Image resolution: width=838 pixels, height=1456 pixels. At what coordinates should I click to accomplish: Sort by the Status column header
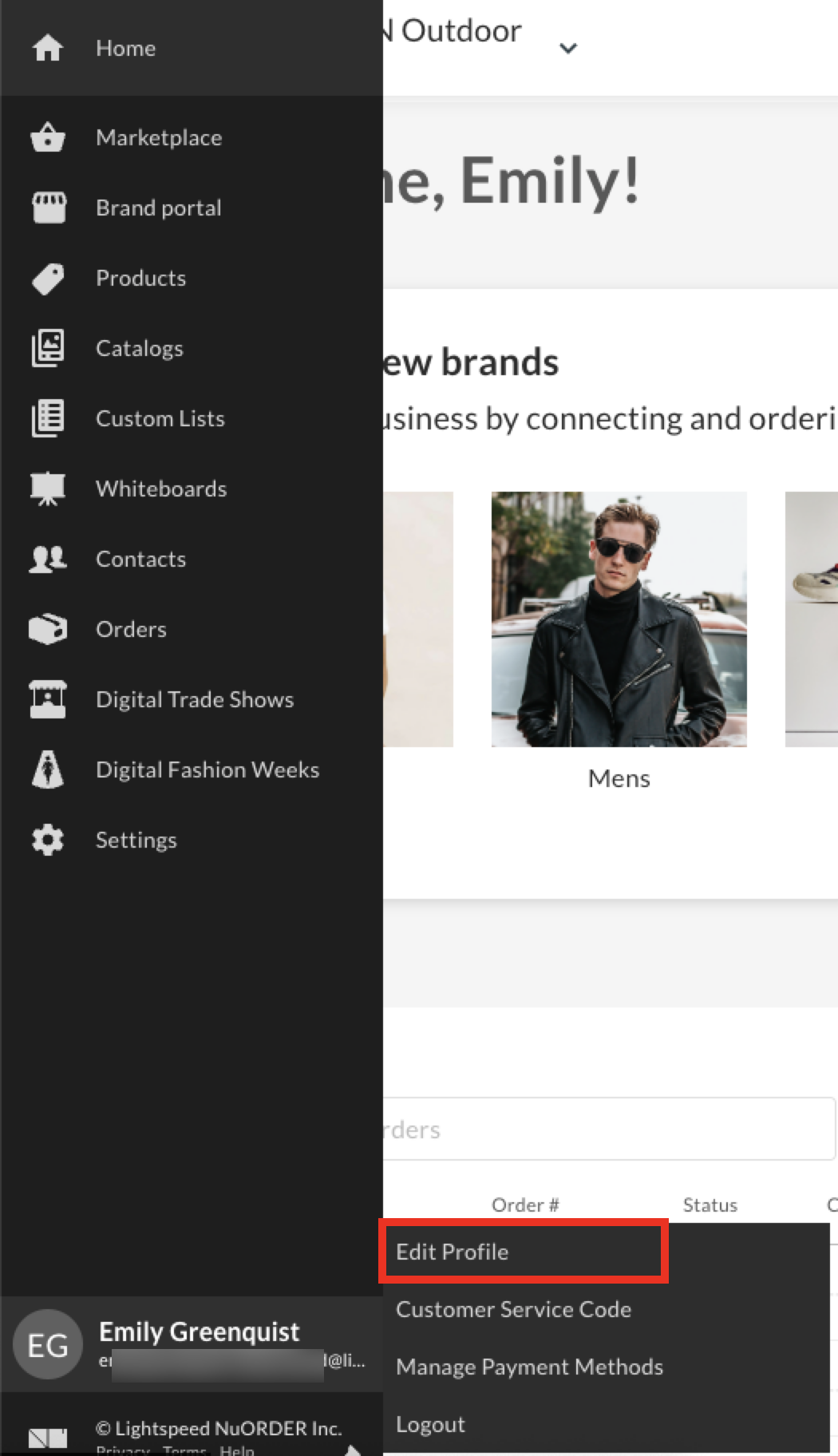pos(710,1205)
